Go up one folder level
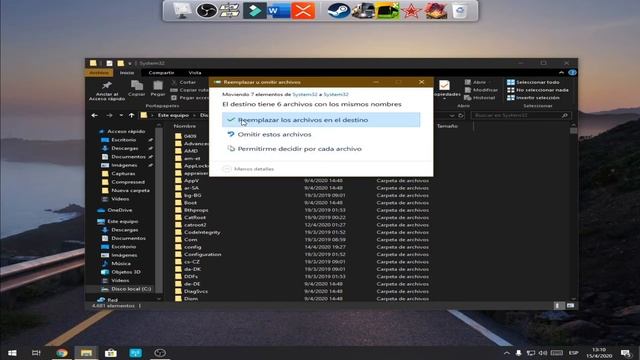Image resolution: width=640 pixels, height=360 pixels. [x=131, y=116]
